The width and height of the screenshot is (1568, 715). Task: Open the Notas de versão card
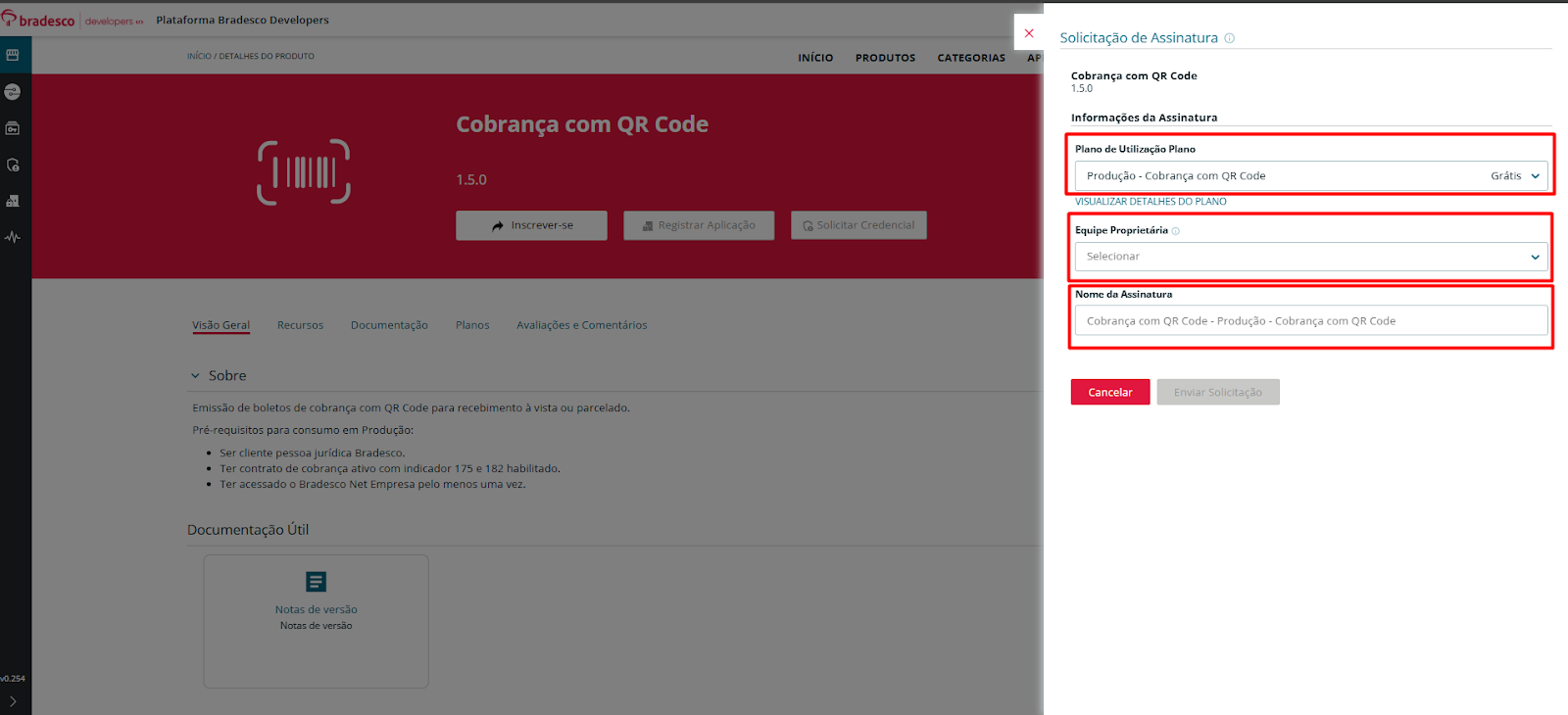[316, 621]
